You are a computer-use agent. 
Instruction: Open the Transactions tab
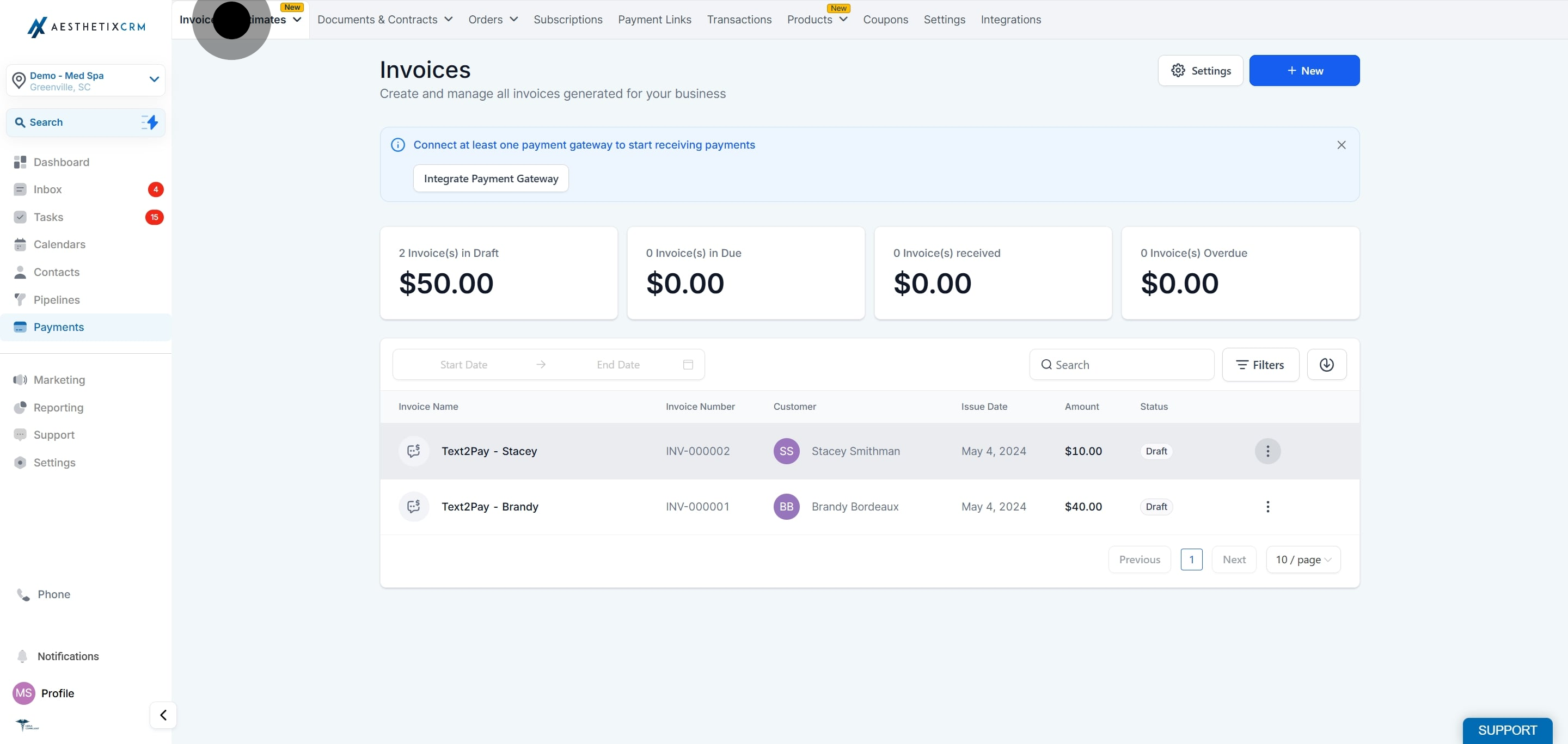(x=739, y=20)
